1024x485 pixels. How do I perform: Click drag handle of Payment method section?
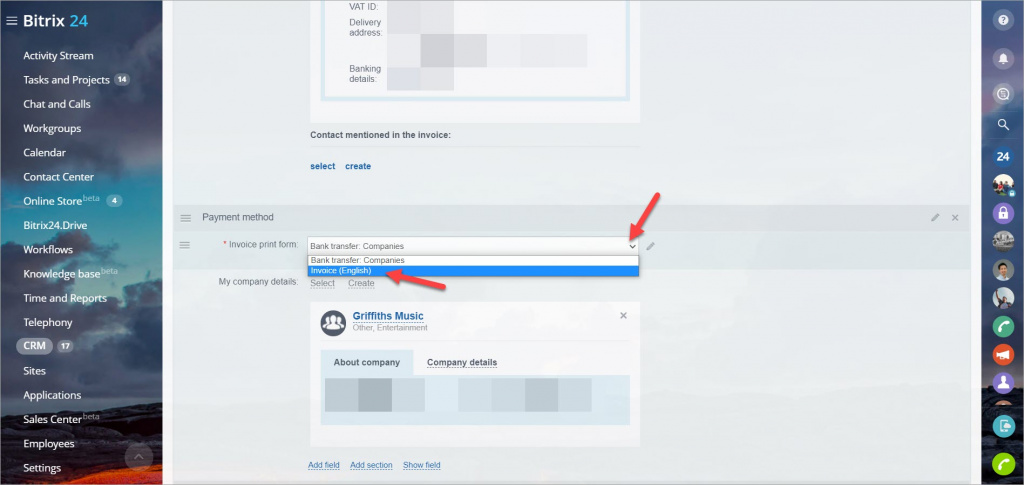186,217
